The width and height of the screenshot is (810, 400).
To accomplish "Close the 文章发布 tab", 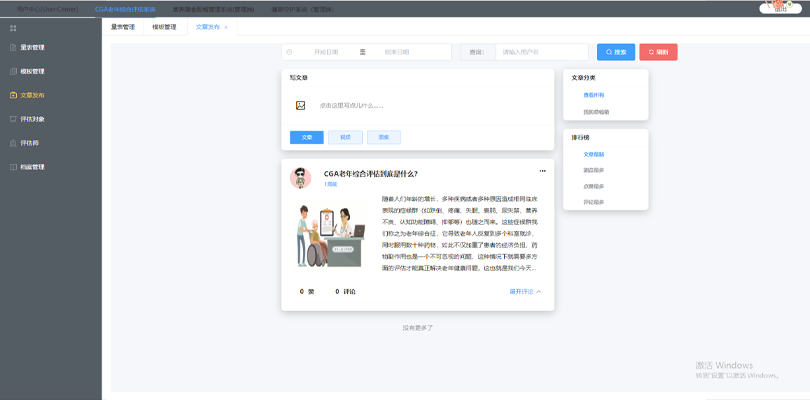I will tap(226, 27).
